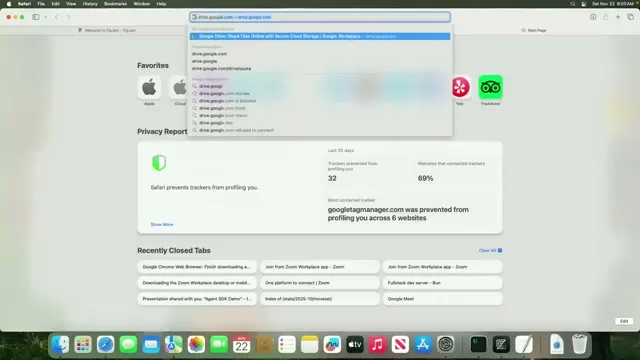The height and width of the screenshot is (360, 640).
Task: Click the Privacy Report shield icon
Action: coord(159,162)
